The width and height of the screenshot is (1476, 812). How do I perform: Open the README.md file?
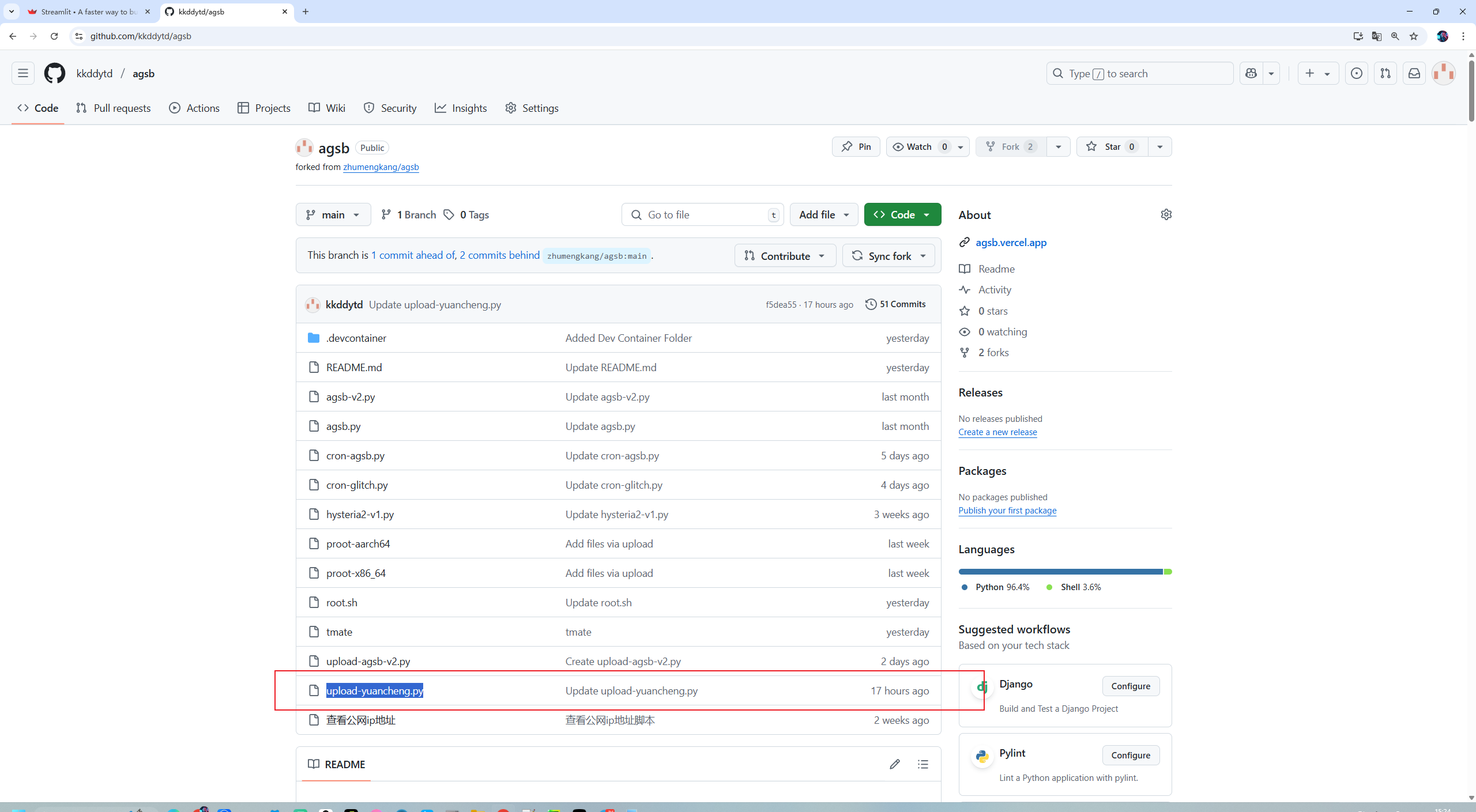pos(354,367)
